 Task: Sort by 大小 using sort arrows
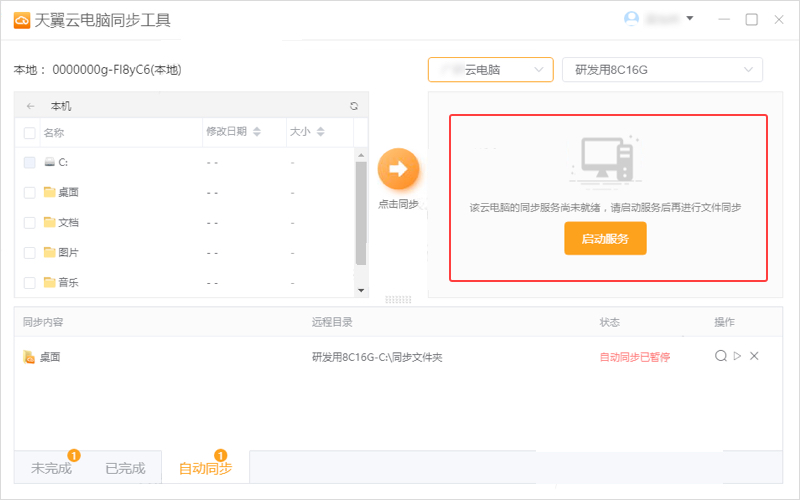320,132
